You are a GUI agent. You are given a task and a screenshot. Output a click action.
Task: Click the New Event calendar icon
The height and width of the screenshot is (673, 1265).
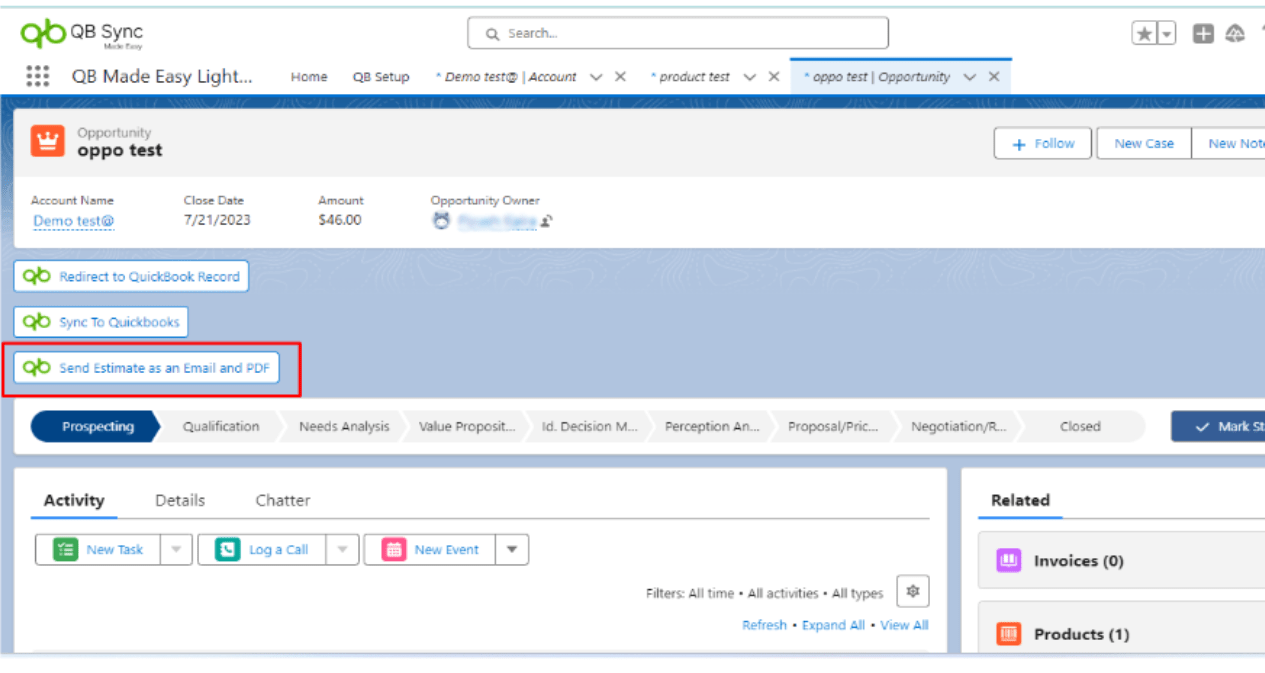[394, 549]
